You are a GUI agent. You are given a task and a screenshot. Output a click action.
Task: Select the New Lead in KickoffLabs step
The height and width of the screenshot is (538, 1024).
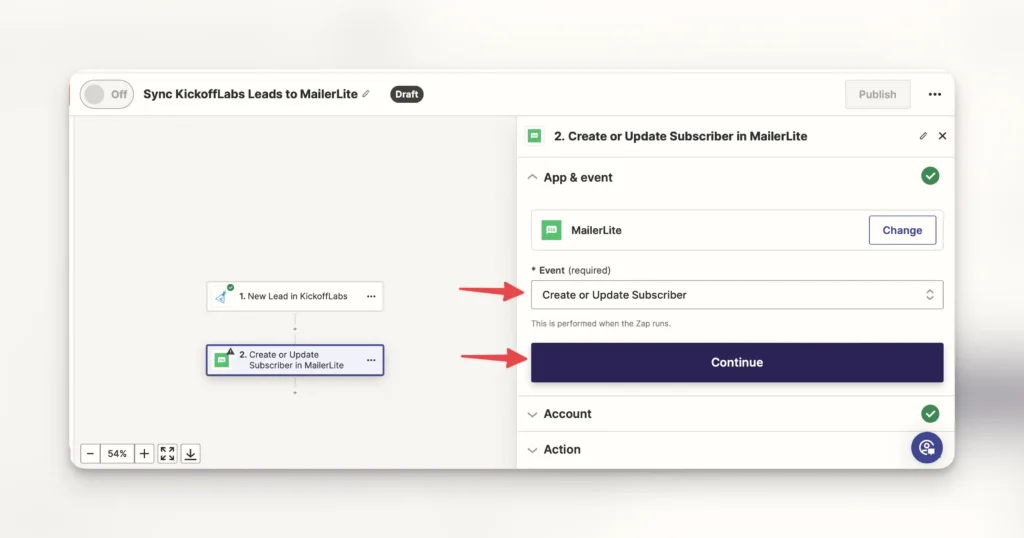(295, 296)
